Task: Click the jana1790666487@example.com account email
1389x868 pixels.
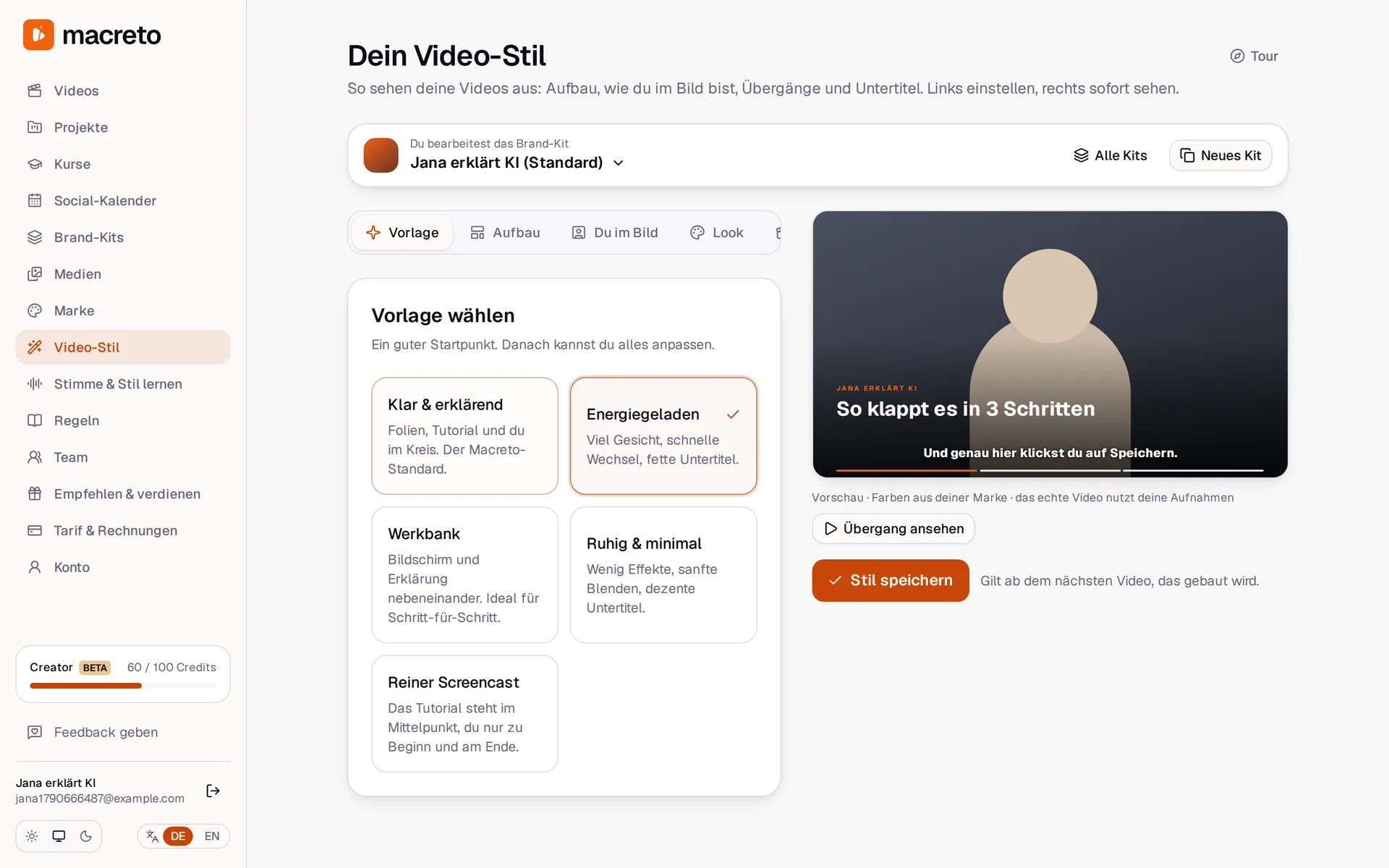Action: coord(100,799)
